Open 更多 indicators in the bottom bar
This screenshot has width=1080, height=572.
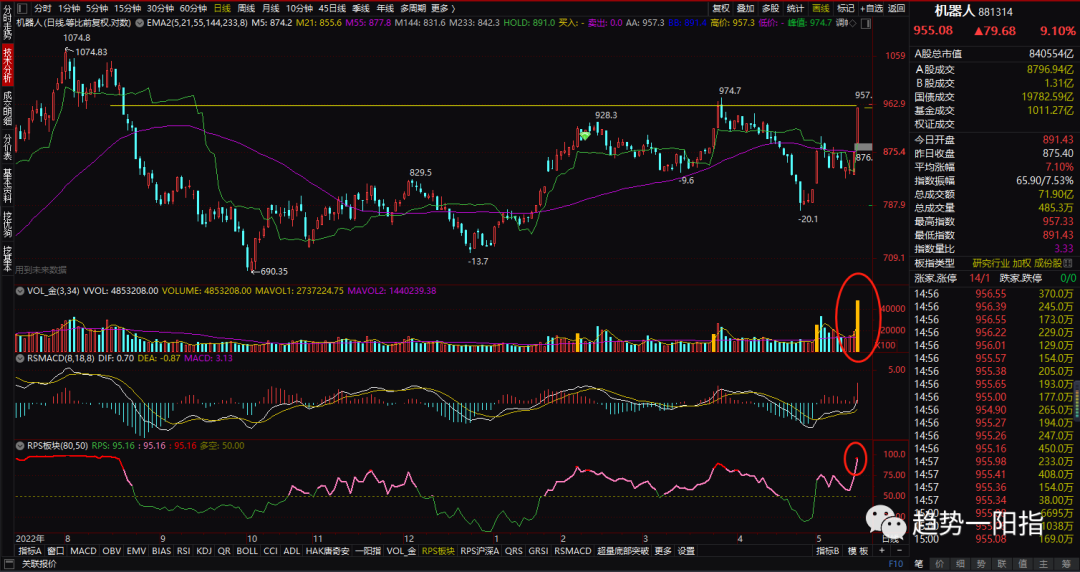[663, 551]
